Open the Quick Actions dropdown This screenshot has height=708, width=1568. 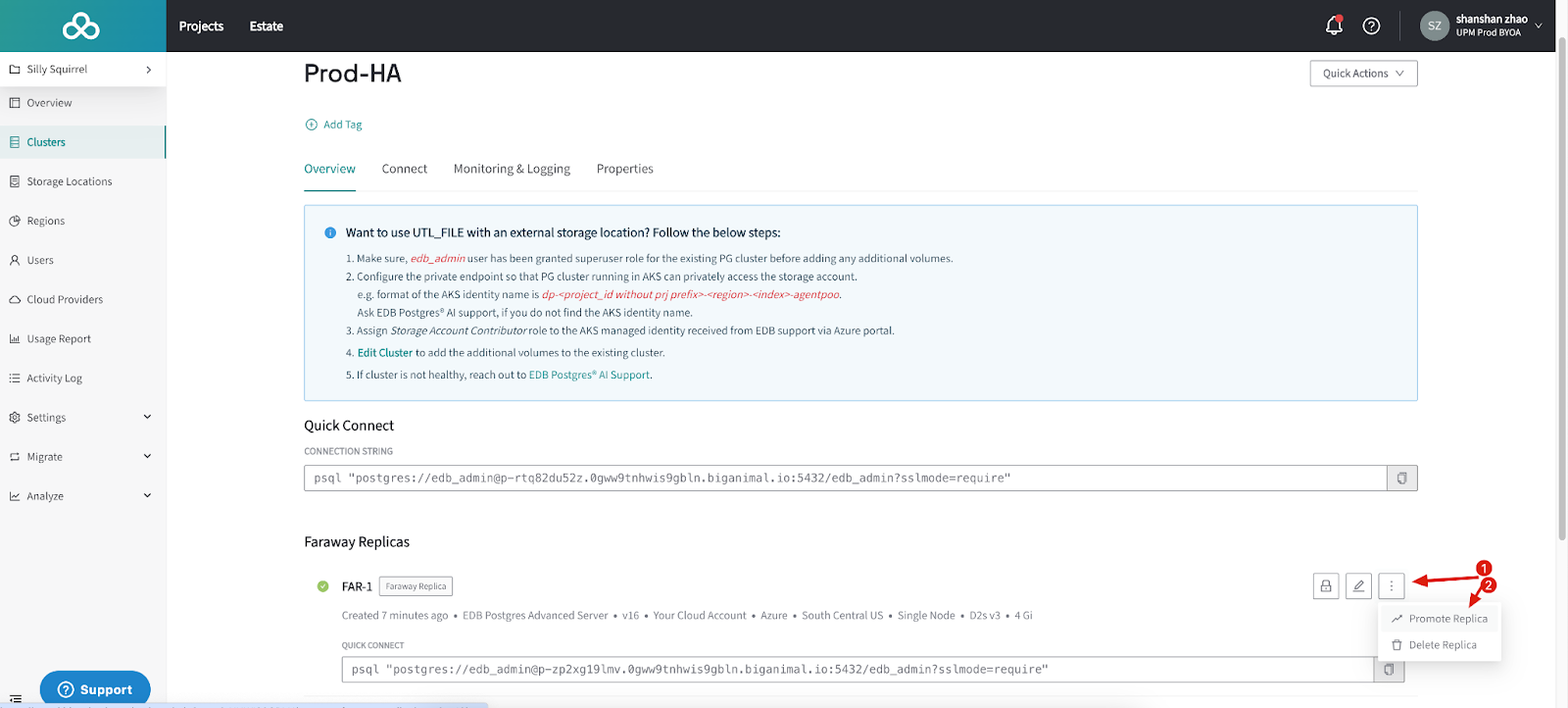pyautogui.click(x=1363, y=74)
